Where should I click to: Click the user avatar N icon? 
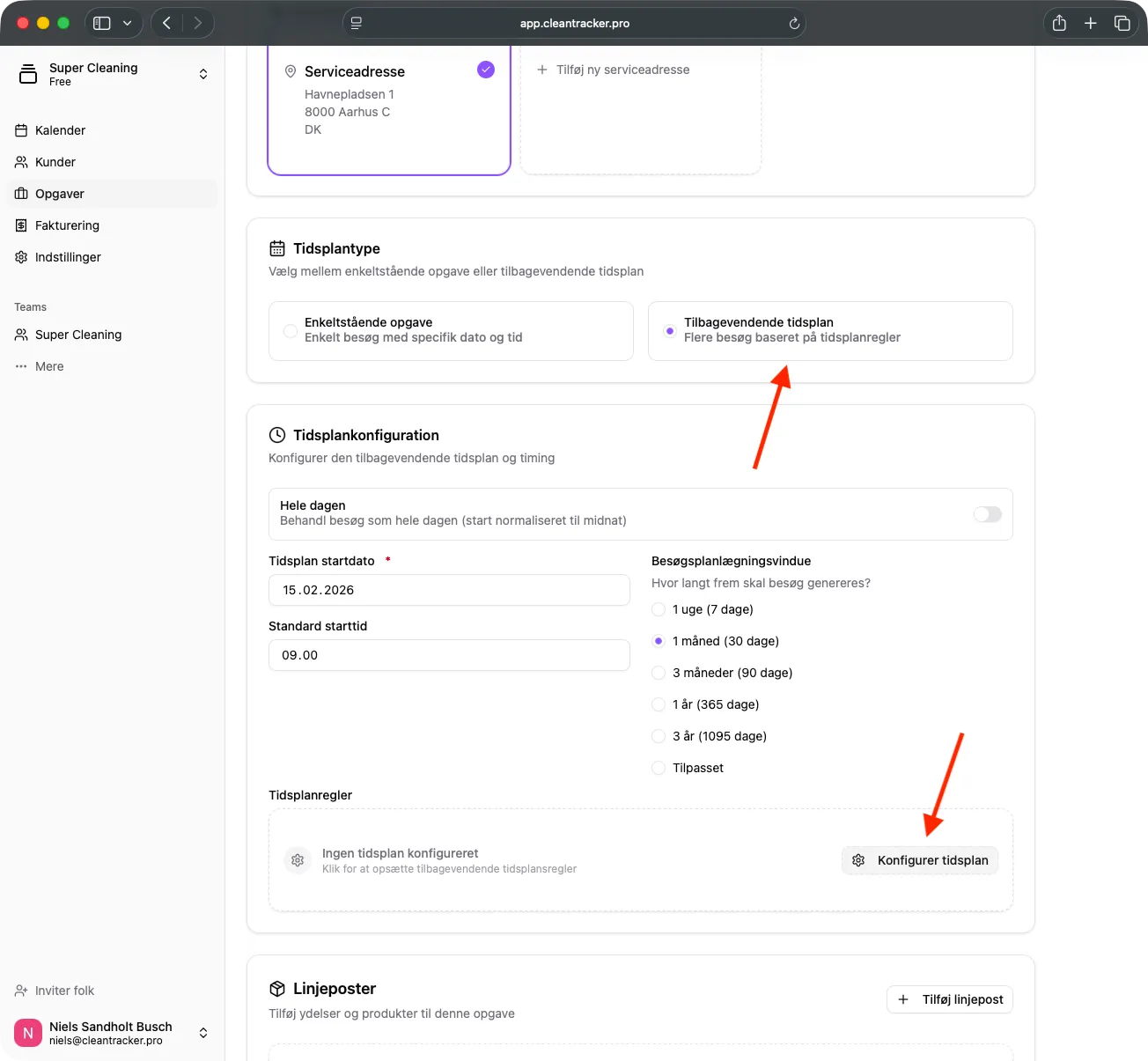(28, 1033)
